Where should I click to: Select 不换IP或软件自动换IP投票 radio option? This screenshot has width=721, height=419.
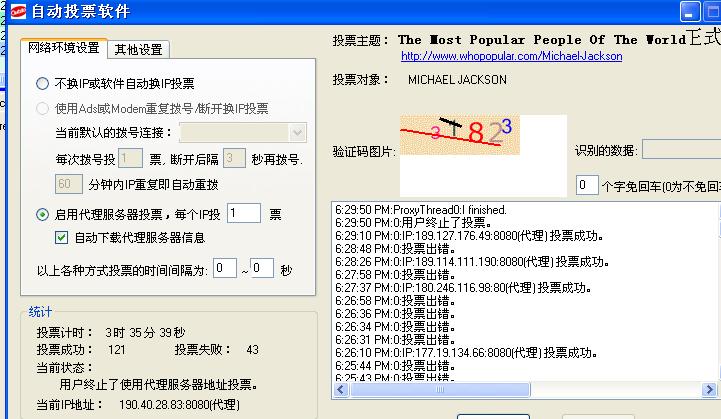click(42, 84)
